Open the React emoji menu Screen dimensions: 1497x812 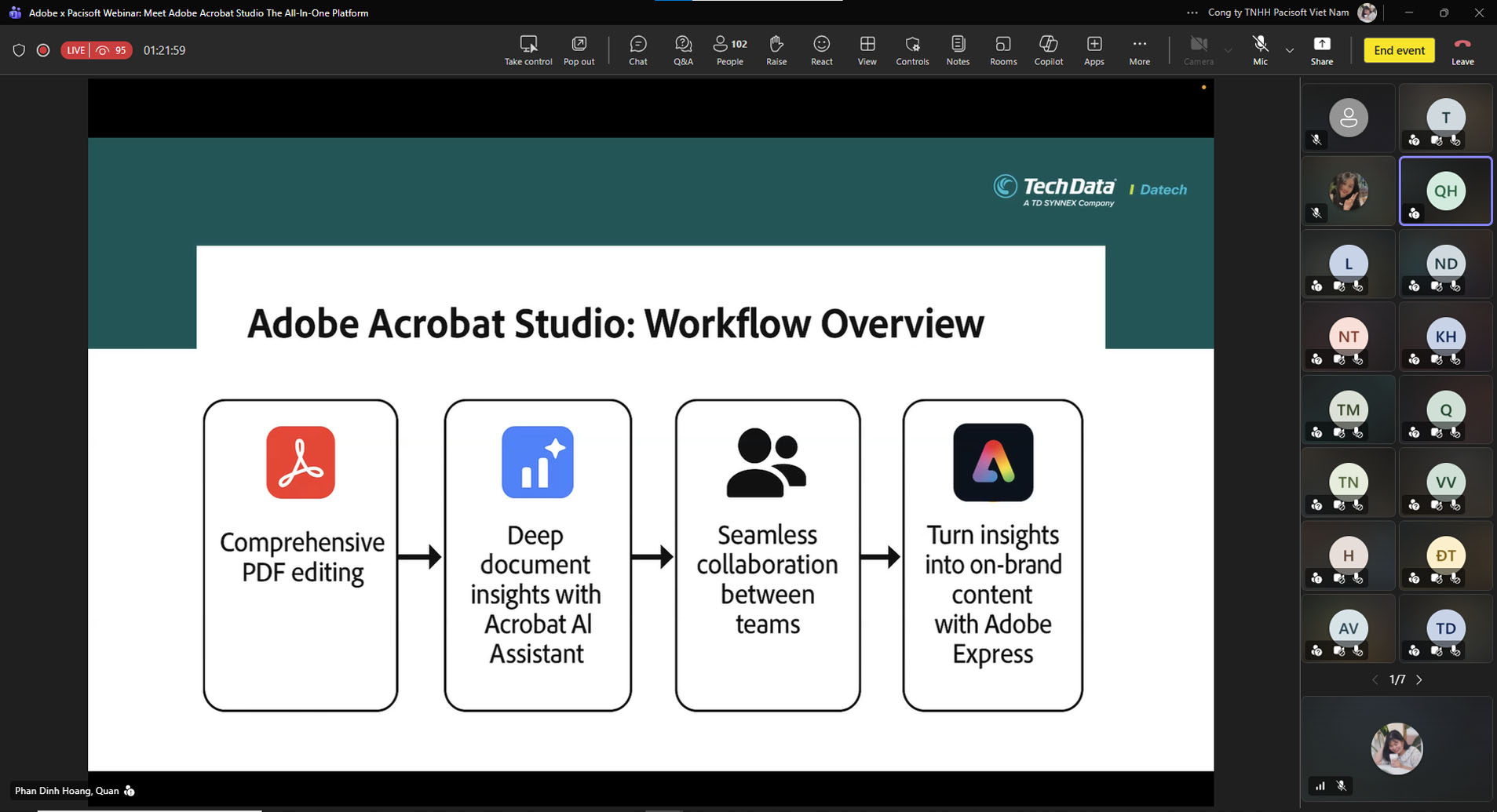pos(821,50)
